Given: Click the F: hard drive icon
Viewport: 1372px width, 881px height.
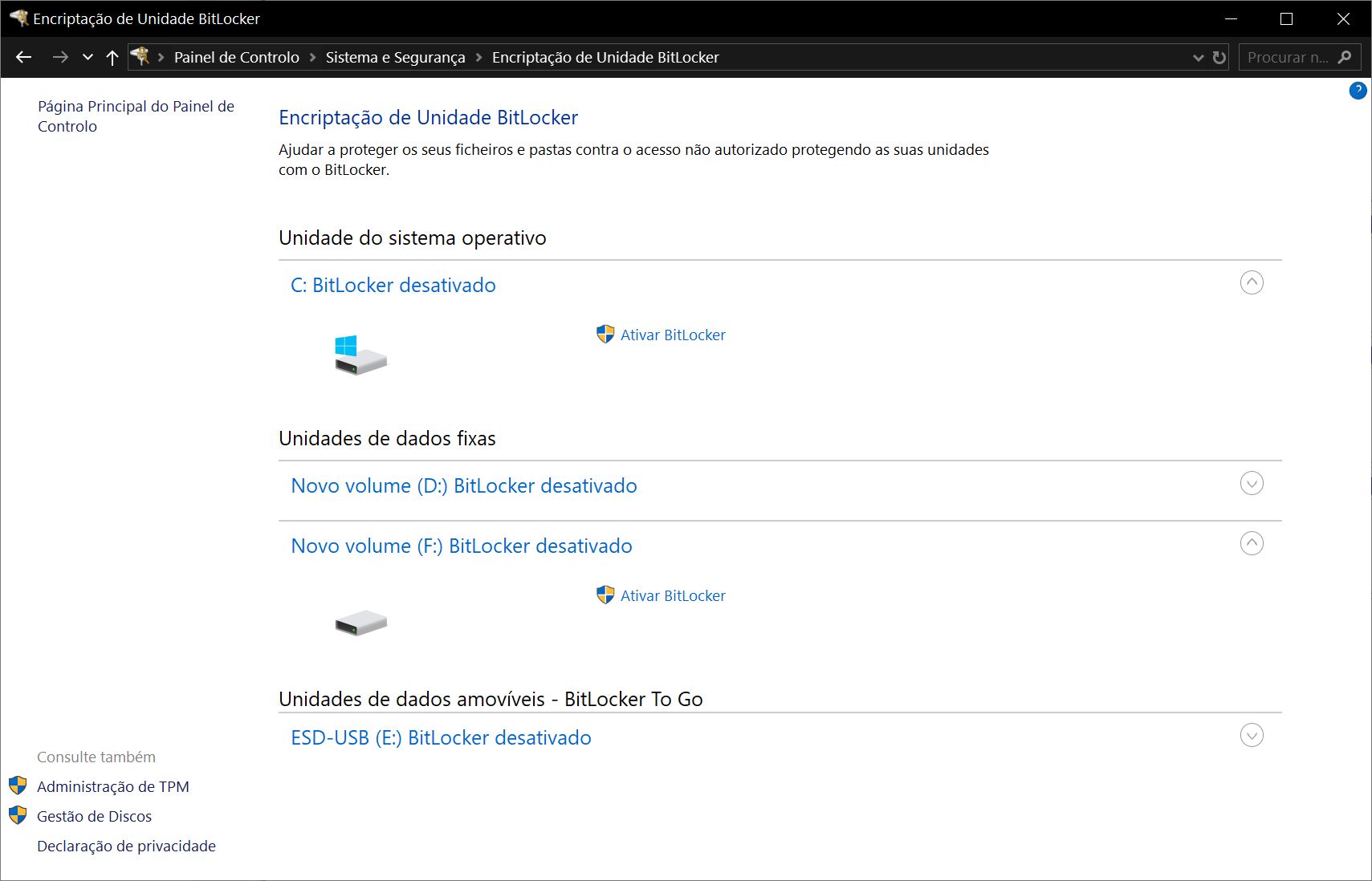Looking at the screenshot, I should tap(360, 623).
